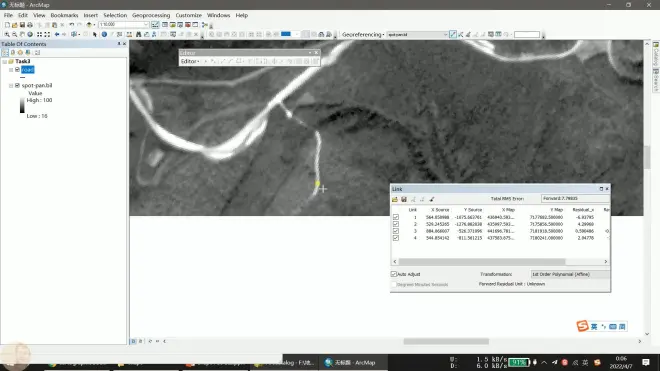Viewport: 660px width, 371px height.
Task: Open the View Link Table icon
Action: (x=498, y=35)
